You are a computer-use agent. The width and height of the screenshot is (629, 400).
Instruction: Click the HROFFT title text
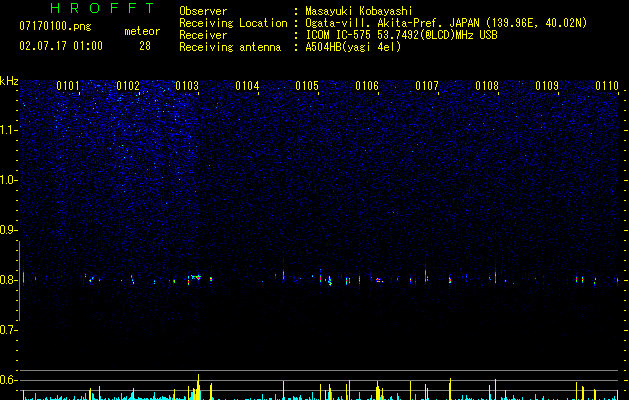pos(103,8)
